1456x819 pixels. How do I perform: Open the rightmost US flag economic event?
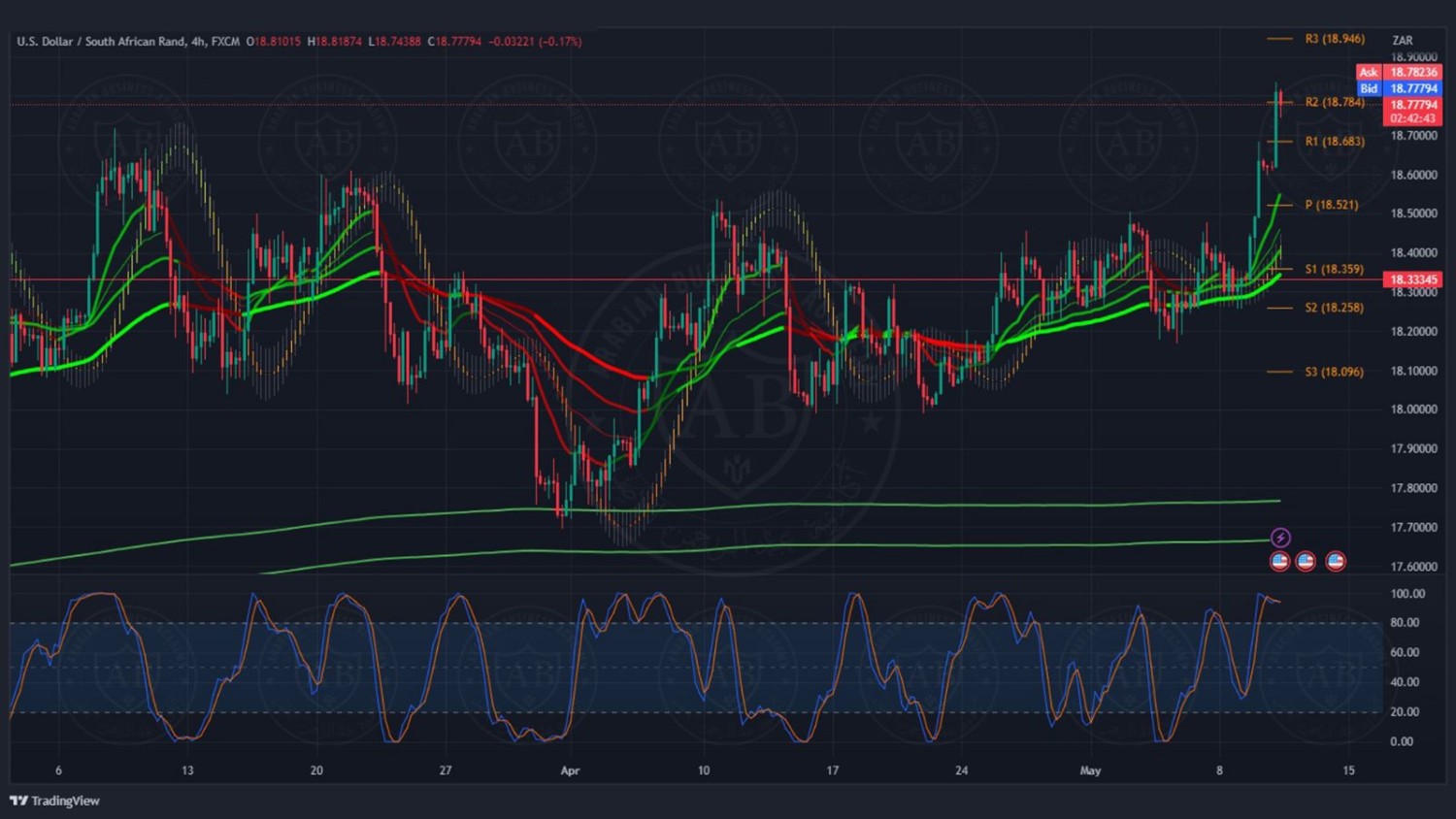1336,561
